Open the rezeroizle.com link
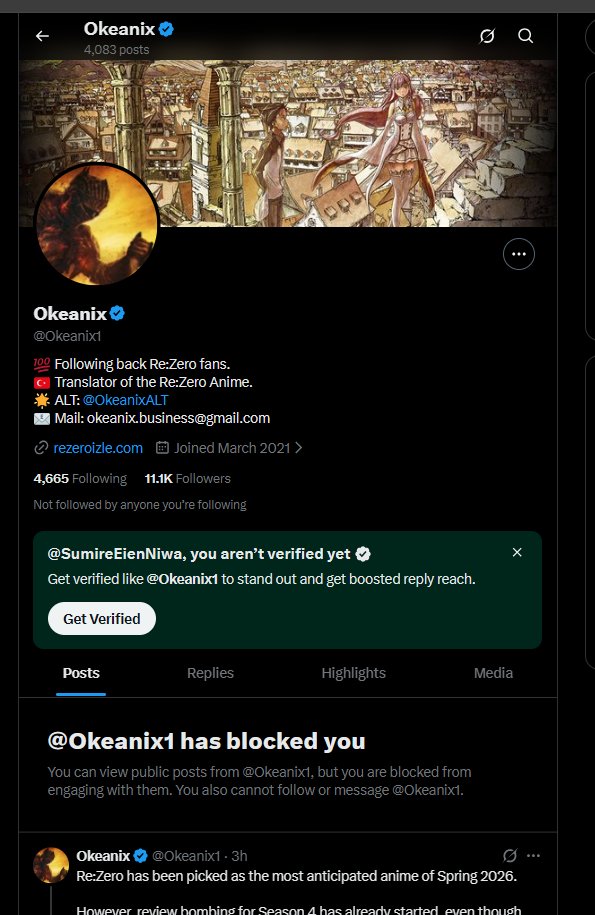The width and height of the screenshot is (595, 915). (x=98, y=448)
